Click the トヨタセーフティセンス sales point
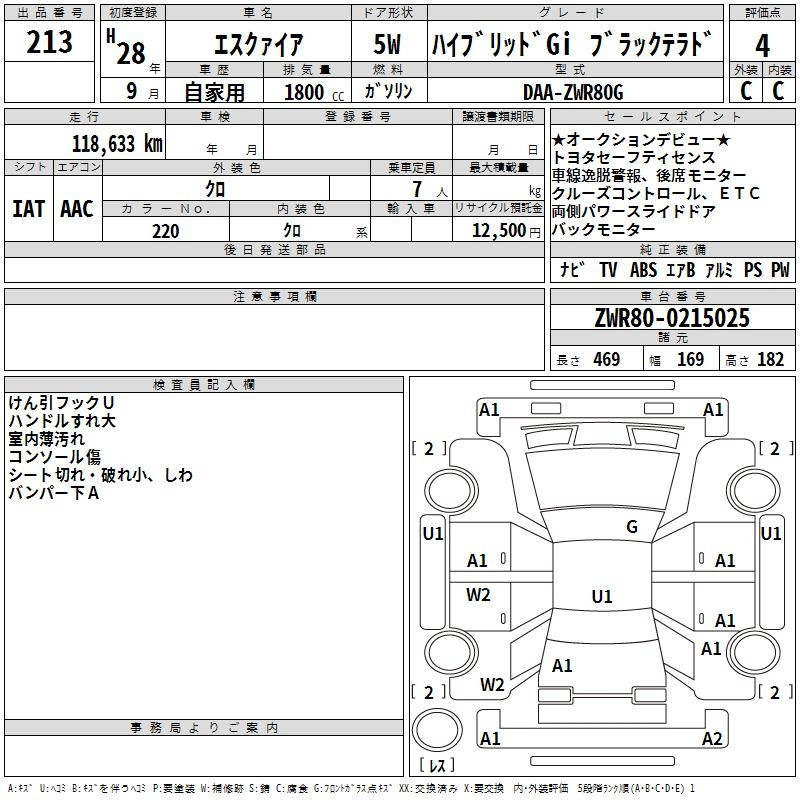 pos(633,157)
